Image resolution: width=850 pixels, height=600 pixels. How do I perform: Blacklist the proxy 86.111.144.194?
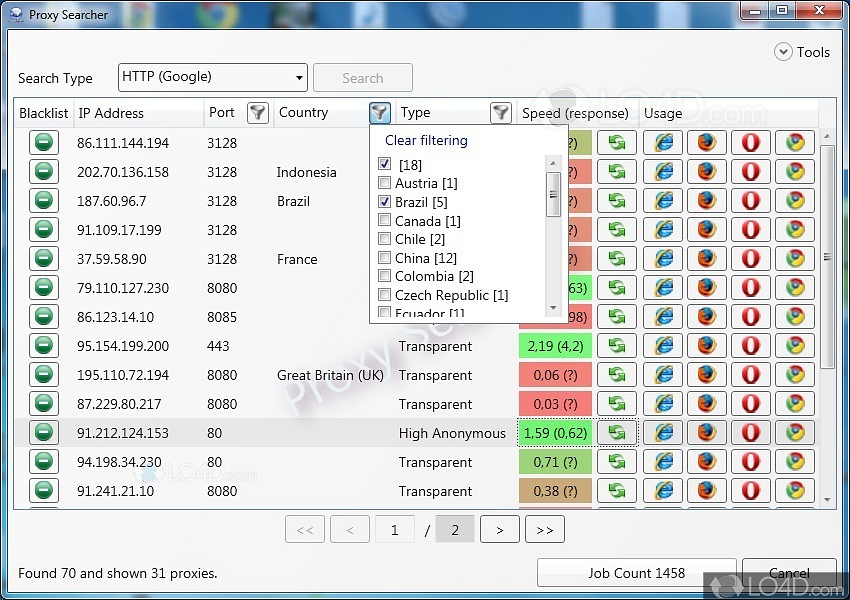pyautogui.click(x=43, y=143)
